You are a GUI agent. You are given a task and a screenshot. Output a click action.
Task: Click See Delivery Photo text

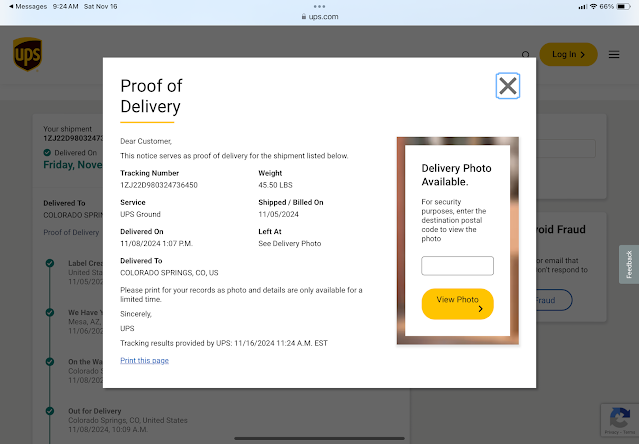[x=290, y=244]
